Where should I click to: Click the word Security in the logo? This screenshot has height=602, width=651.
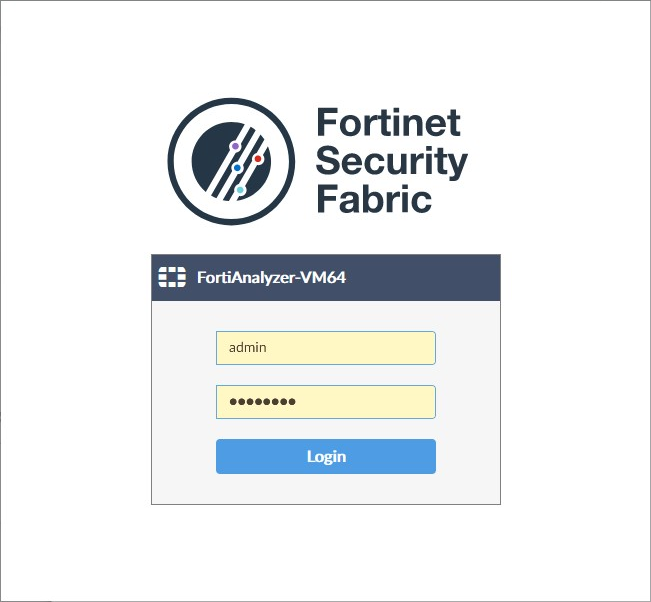click(x=392, y=161)
